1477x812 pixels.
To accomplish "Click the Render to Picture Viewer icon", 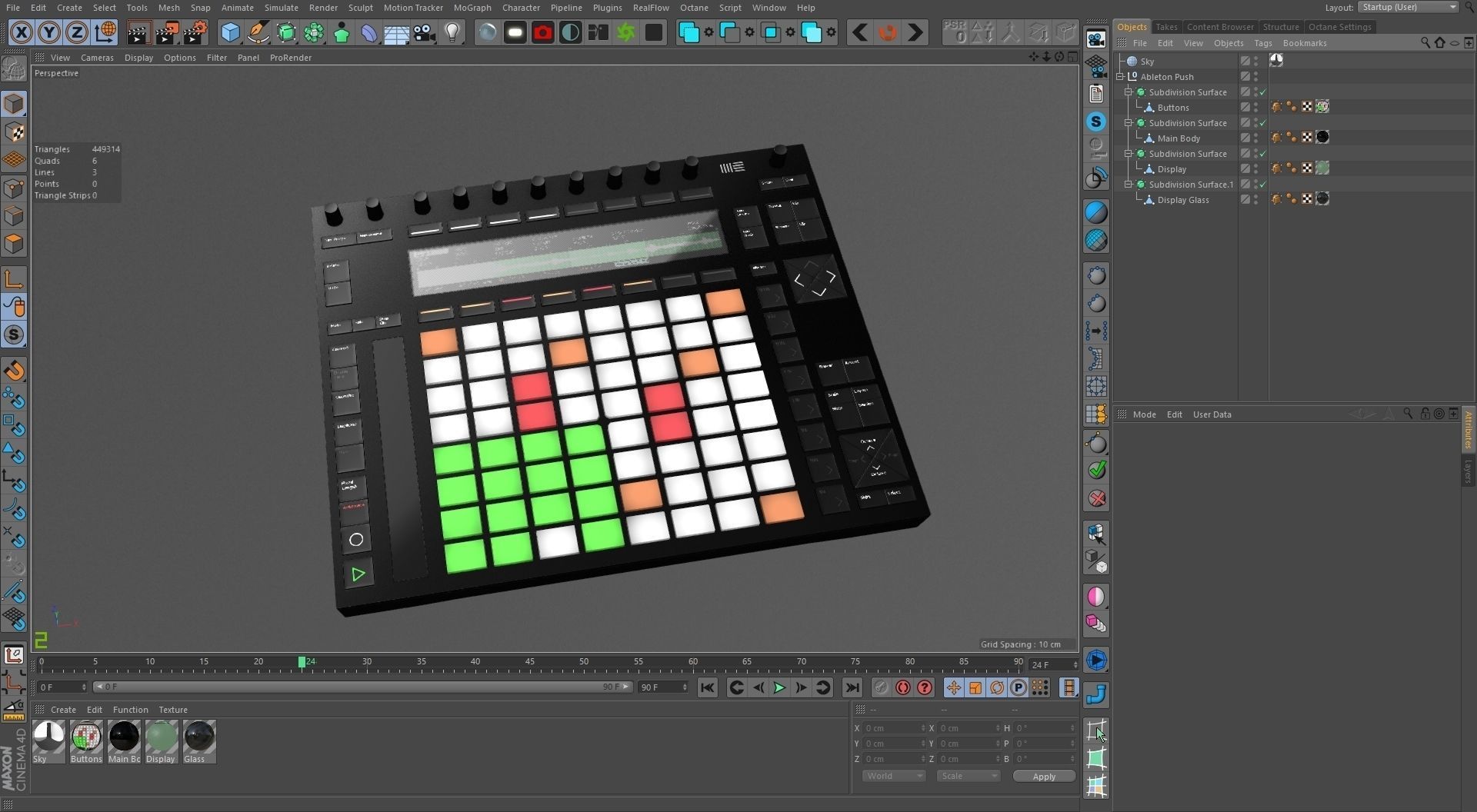I will coord(166,32).
